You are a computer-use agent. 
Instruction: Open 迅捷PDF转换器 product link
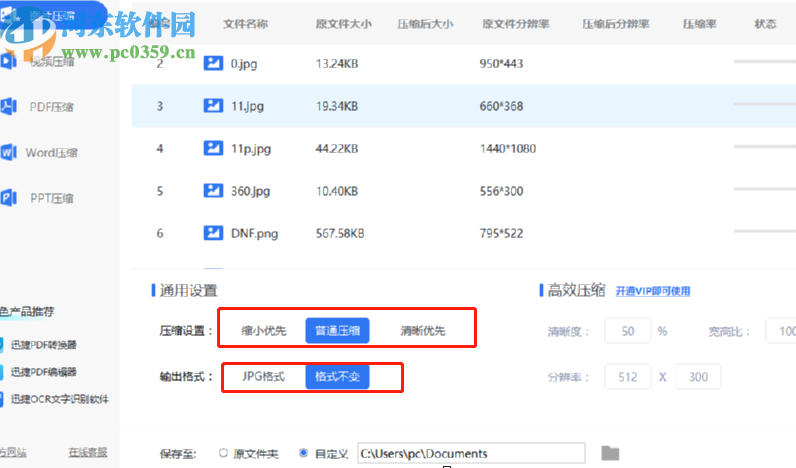click(44, 345)
